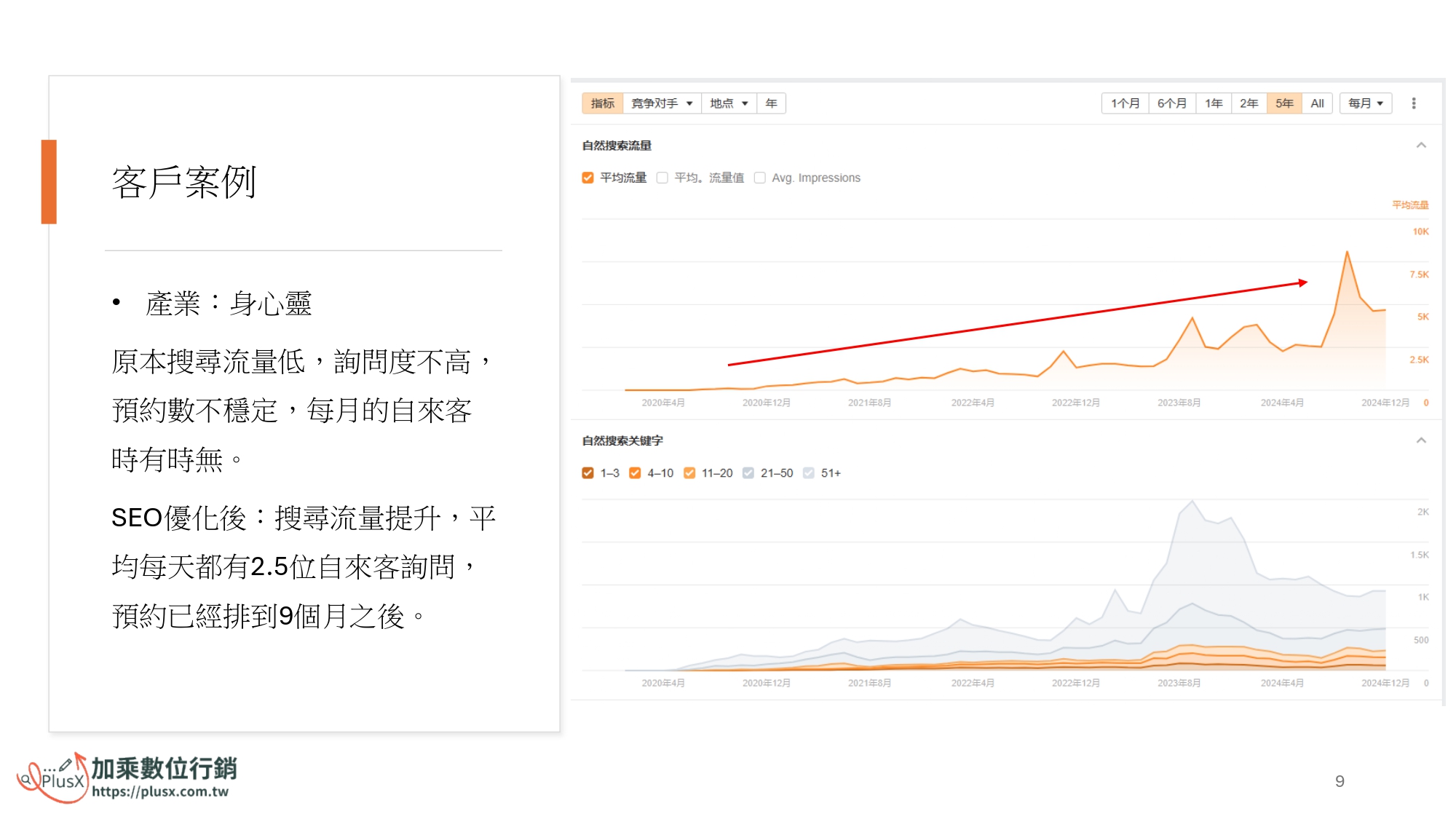The image size is (1456, 819).
Task: Open the three-dot more options menu
Action: point(1414,103)
